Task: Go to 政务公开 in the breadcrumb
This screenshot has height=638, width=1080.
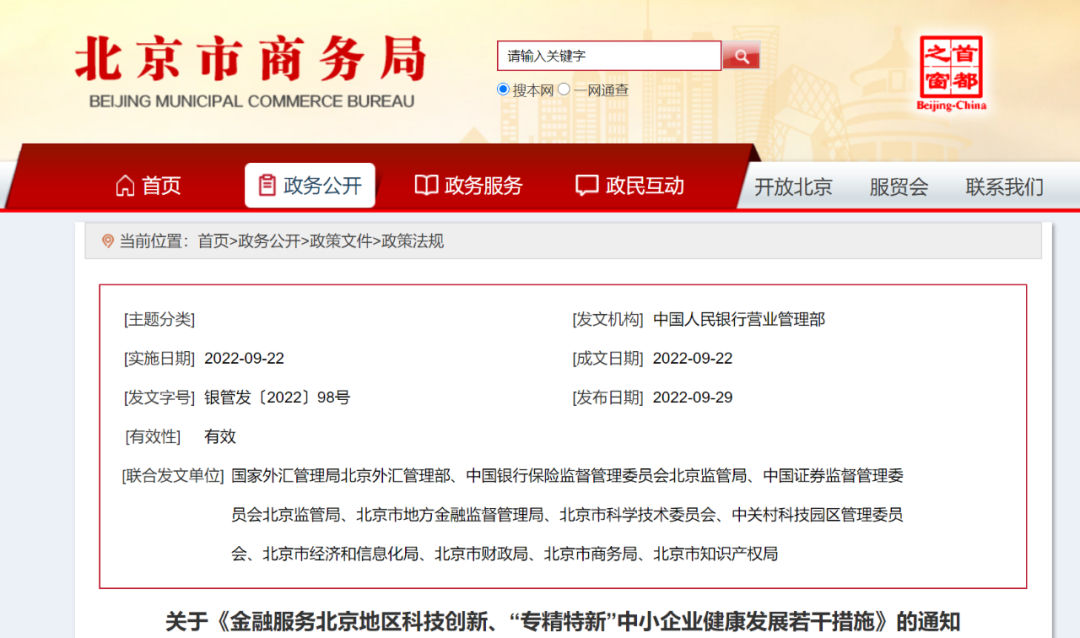Action: 269,241
